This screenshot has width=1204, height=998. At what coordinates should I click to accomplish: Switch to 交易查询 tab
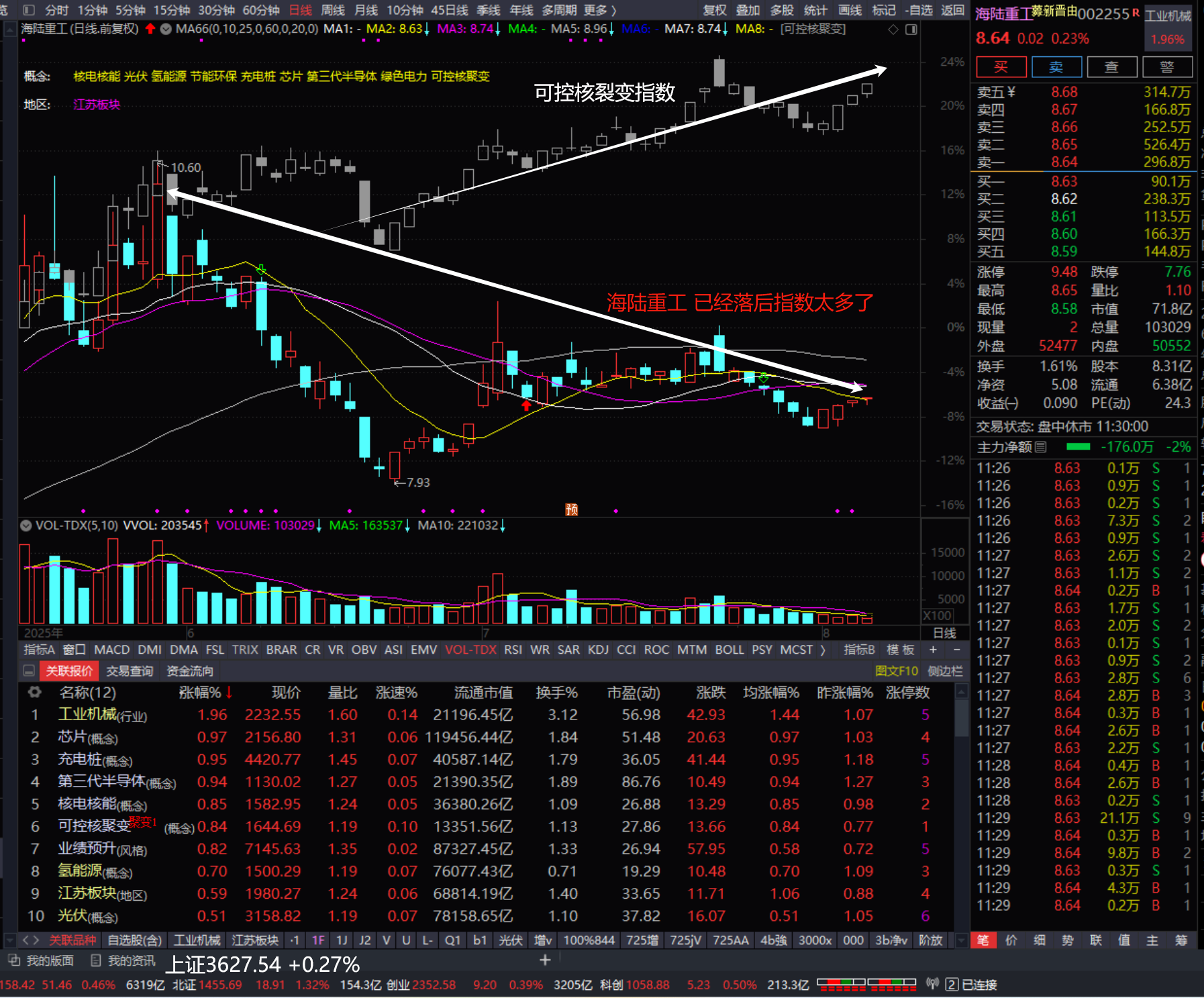(130, 670)
